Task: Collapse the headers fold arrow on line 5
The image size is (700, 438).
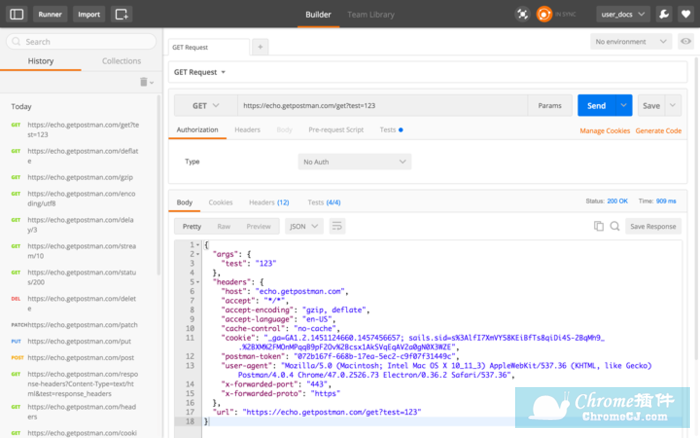Action: tap(198, 282)
